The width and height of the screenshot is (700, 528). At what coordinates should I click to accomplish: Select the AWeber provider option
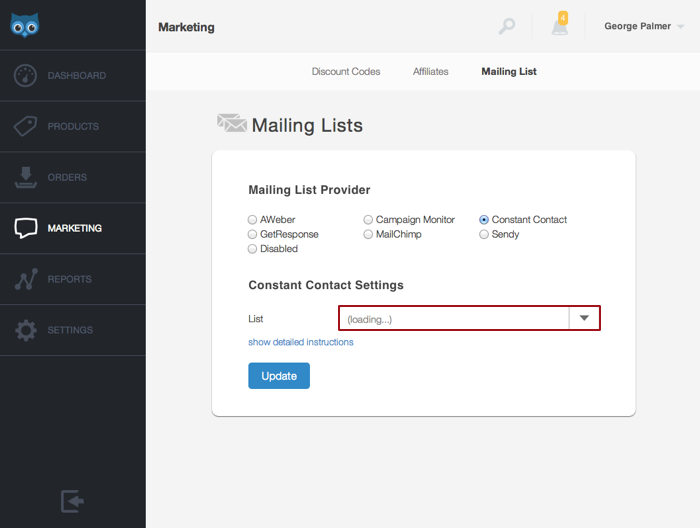click(x=252, y=220)
